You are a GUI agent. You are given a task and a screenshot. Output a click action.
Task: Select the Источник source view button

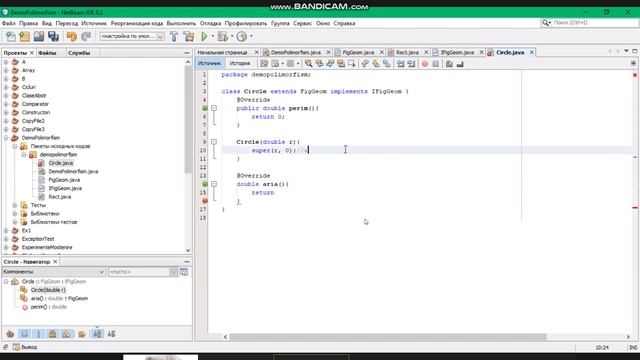[x=209, y=64]
